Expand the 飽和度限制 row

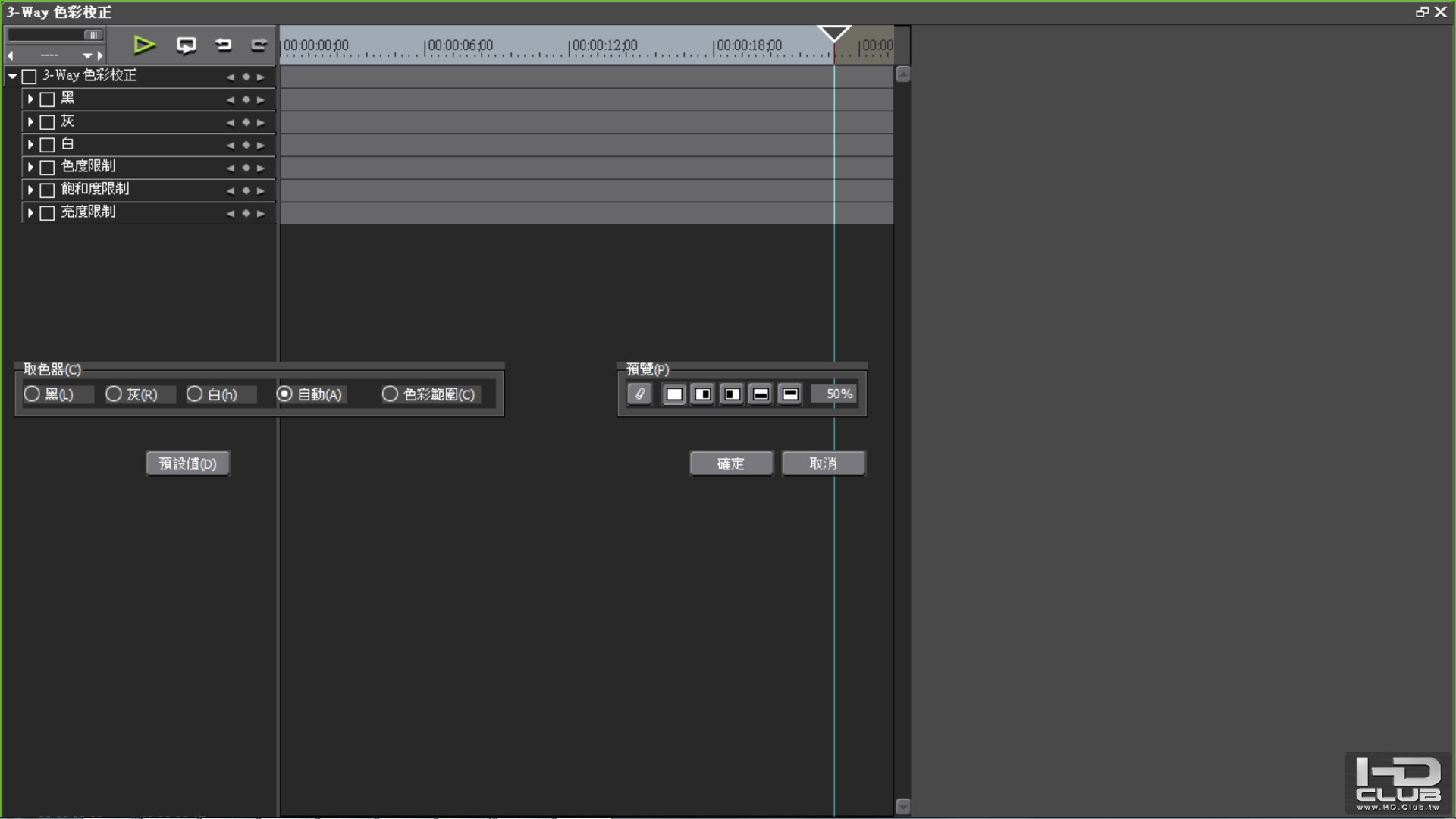(30, 190)
